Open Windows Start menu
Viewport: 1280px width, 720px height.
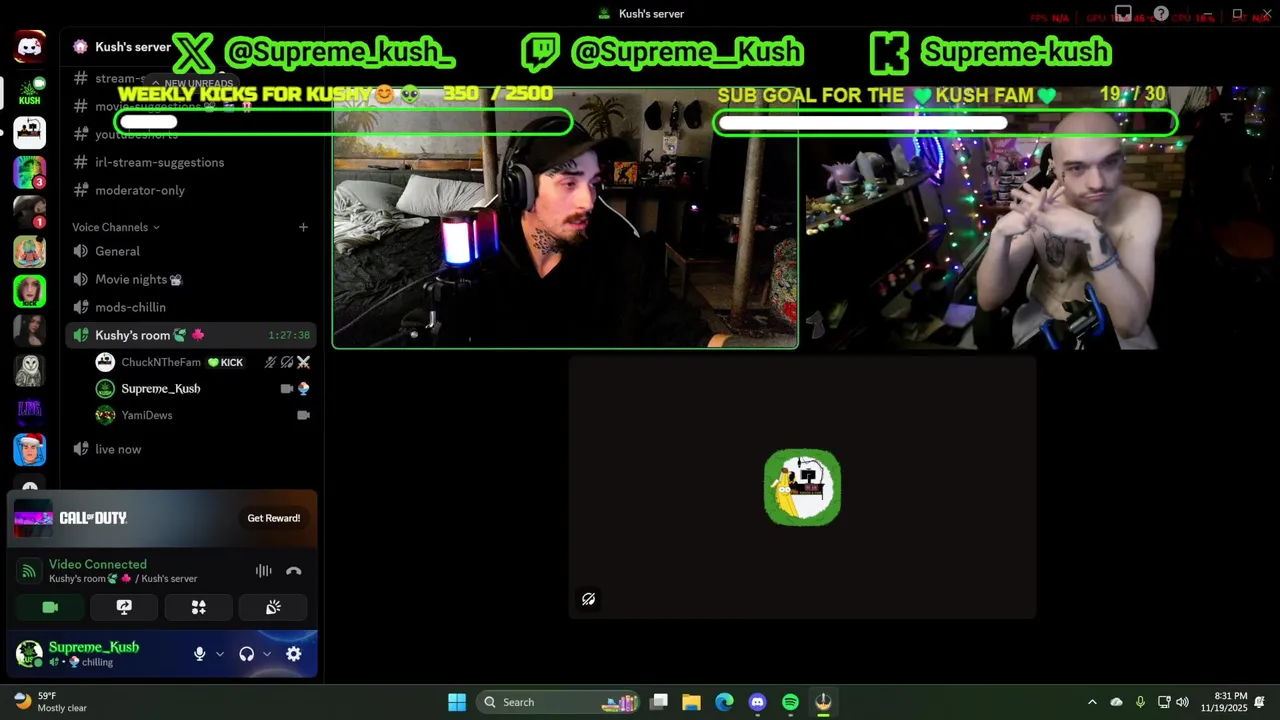coord(457,702)
